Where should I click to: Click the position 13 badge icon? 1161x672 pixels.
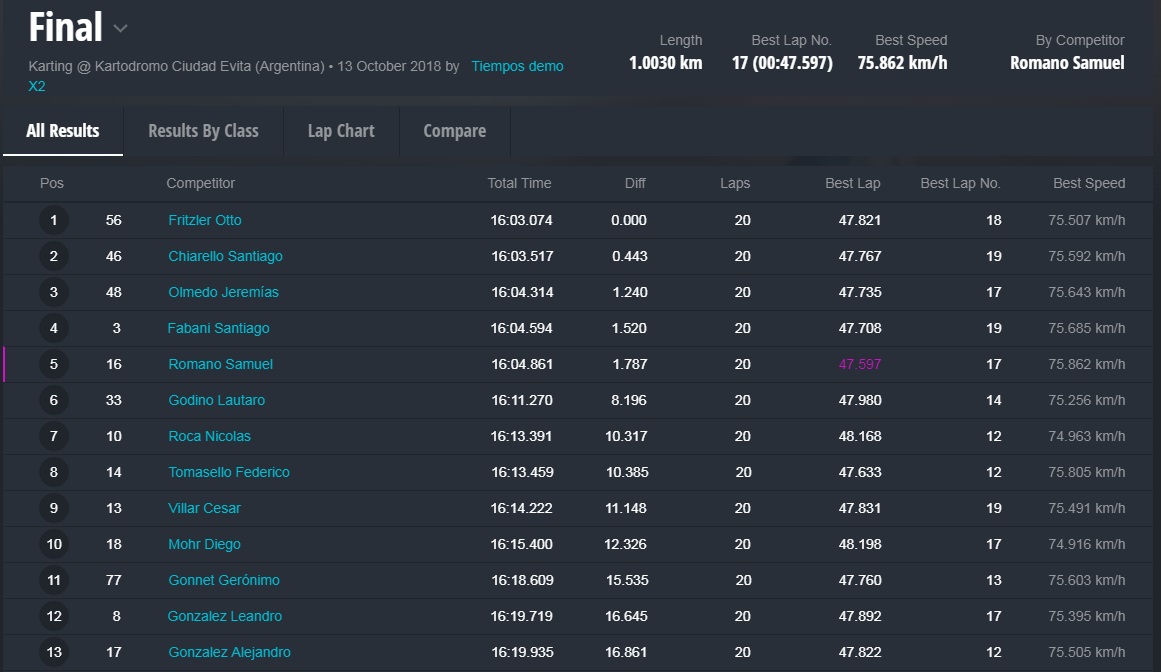click(x=54, y=652)
